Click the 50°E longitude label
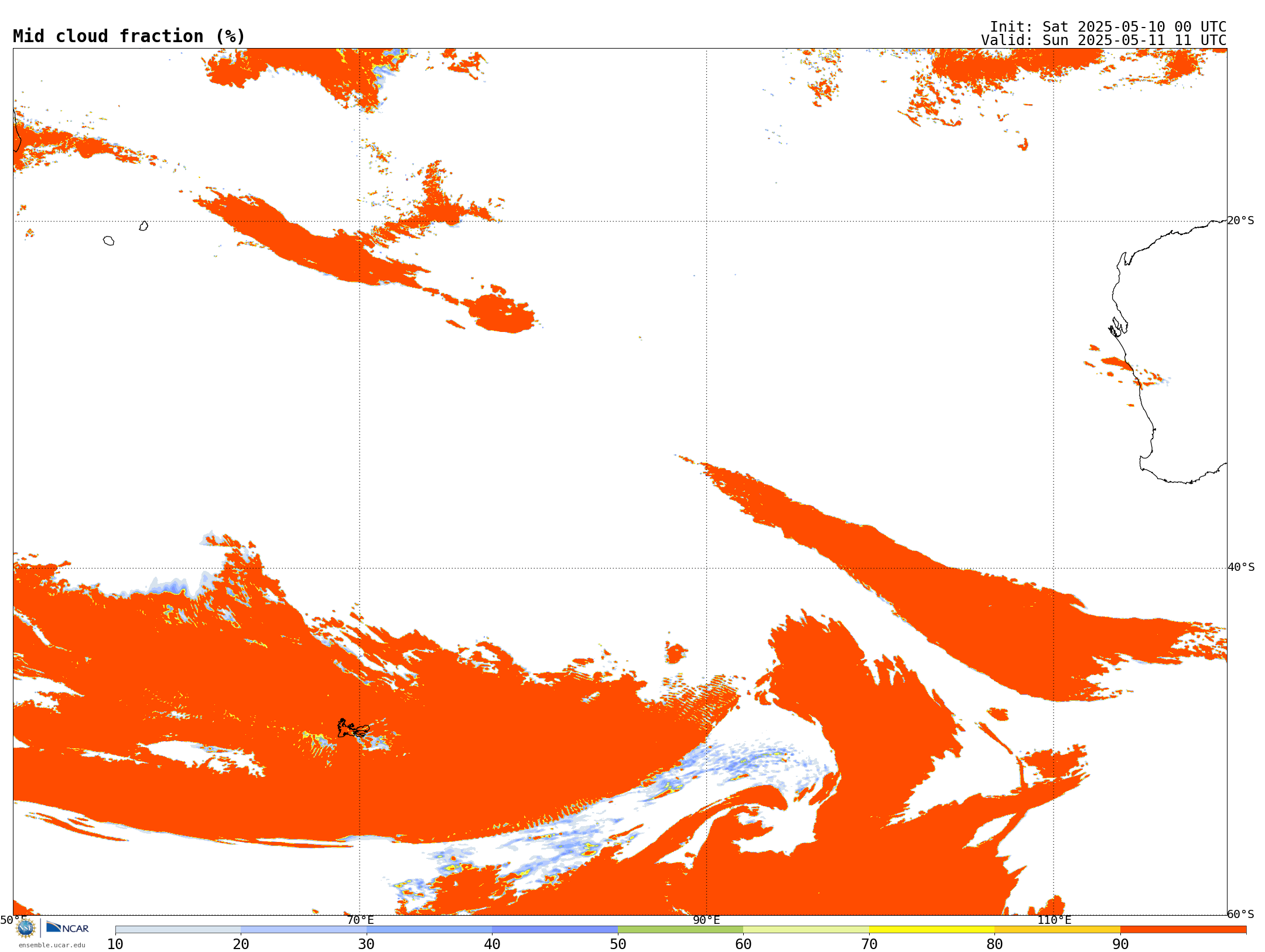Viewport: 1265px width, 952px height. tap(13, 920)
